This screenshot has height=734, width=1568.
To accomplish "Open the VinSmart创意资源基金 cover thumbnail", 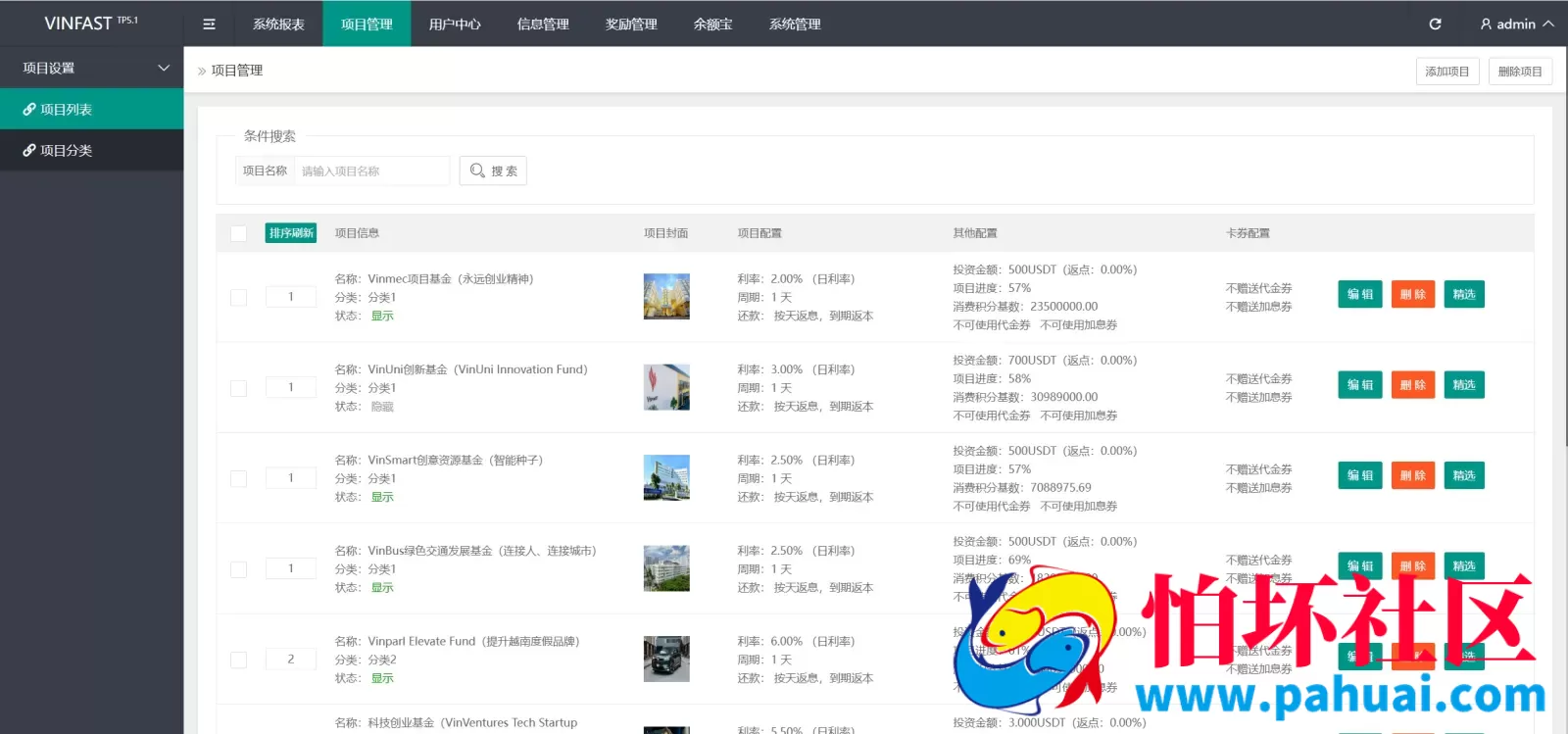I will point(666,478).
